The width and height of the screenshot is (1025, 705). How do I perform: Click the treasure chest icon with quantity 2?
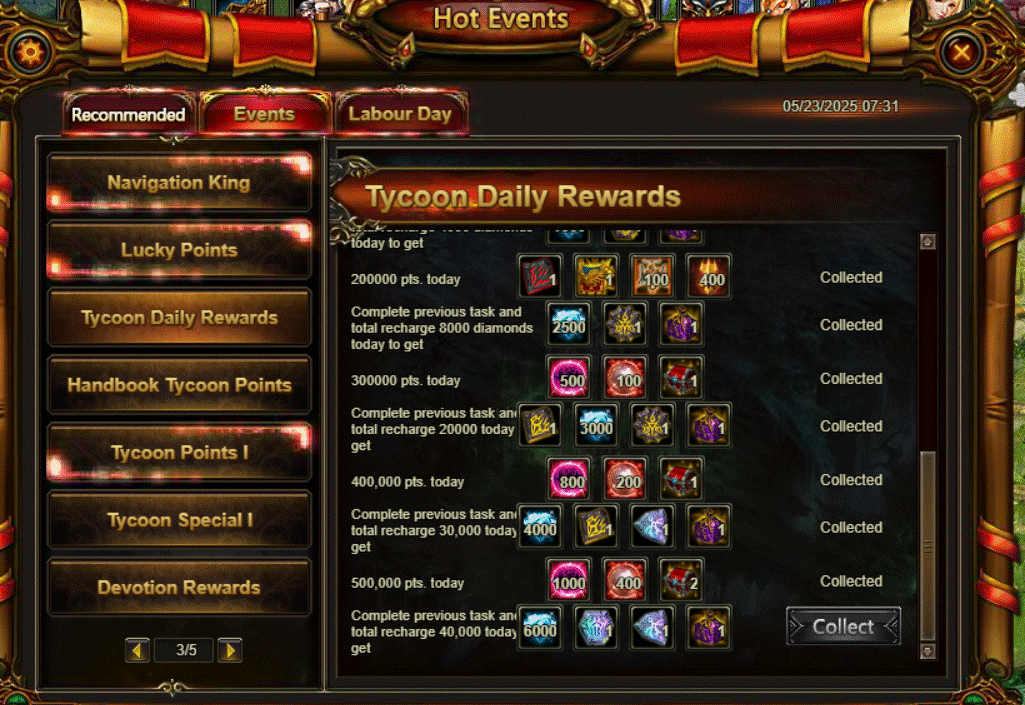[x=681, y=579]
